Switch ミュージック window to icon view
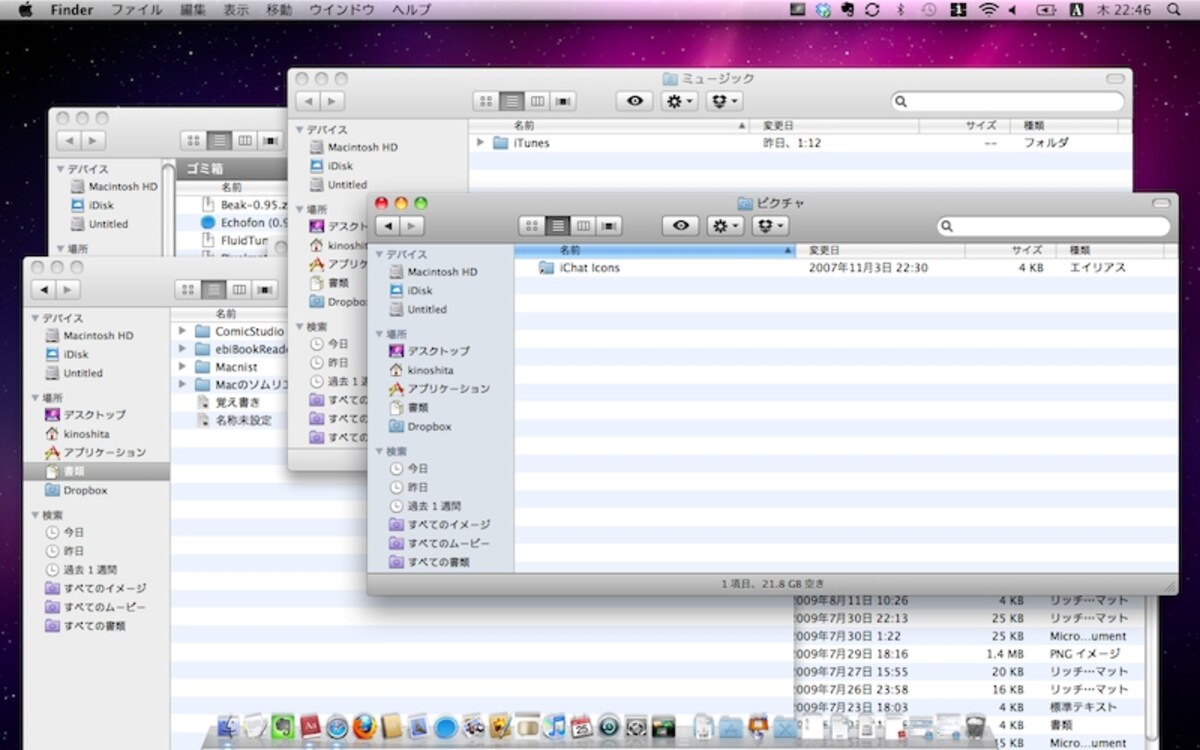 [486, 101]
